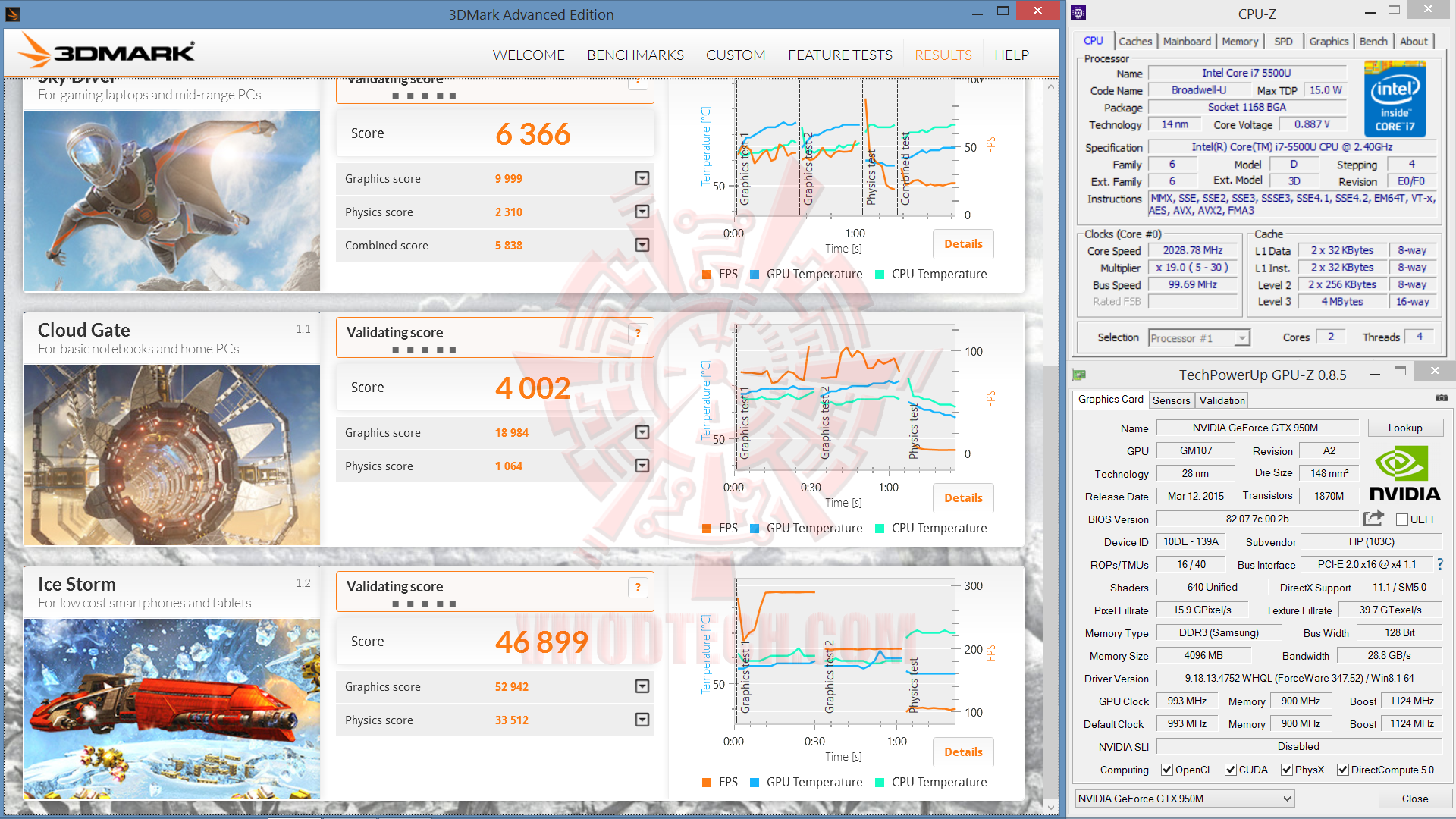
Task: Click the GPU-Z screenshot camera icon
Action: pyautogui.click(x=1441, y=398)
